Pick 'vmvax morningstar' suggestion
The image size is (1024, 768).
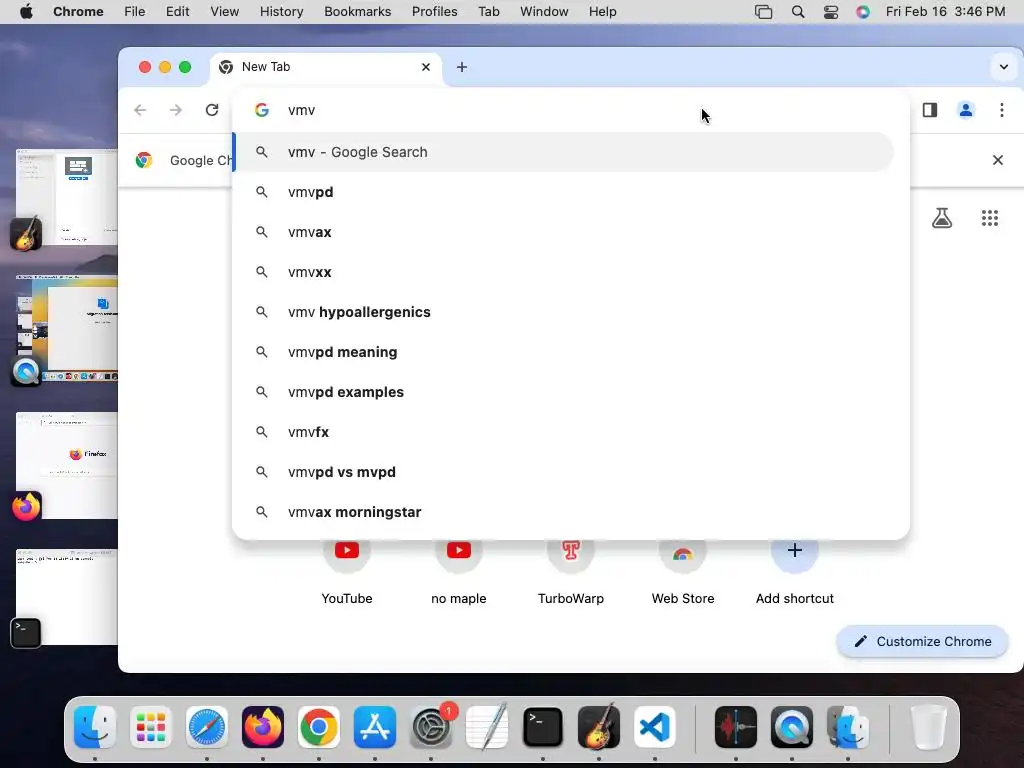click(x=564, y=512)
